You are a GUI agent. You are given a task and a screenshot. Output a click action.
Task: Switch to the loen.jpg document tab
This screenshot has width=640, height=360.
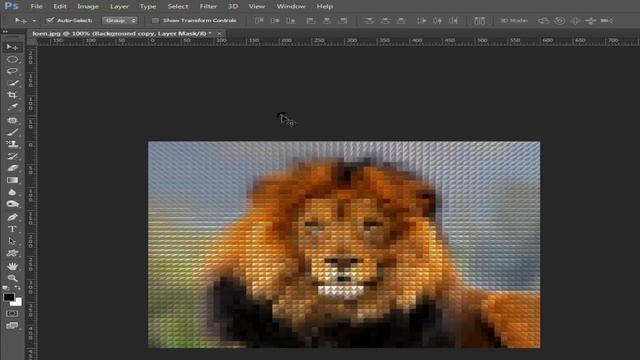click(x=122, y=33)
